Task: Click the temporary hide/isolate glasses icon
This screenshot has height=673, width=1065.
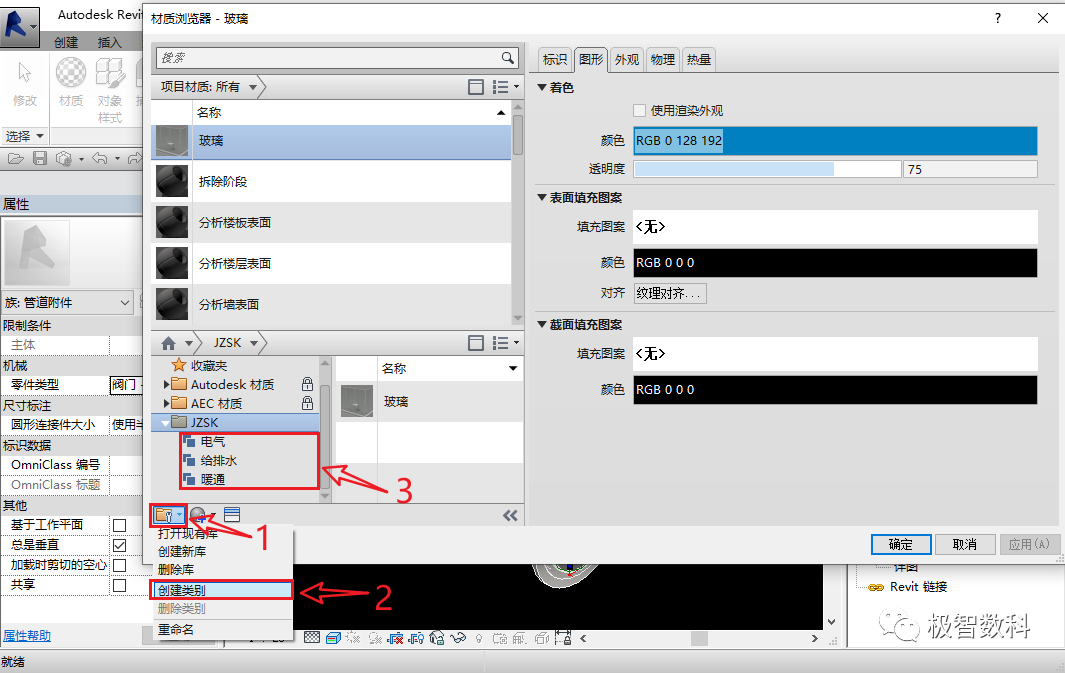Action: (458, 638)
